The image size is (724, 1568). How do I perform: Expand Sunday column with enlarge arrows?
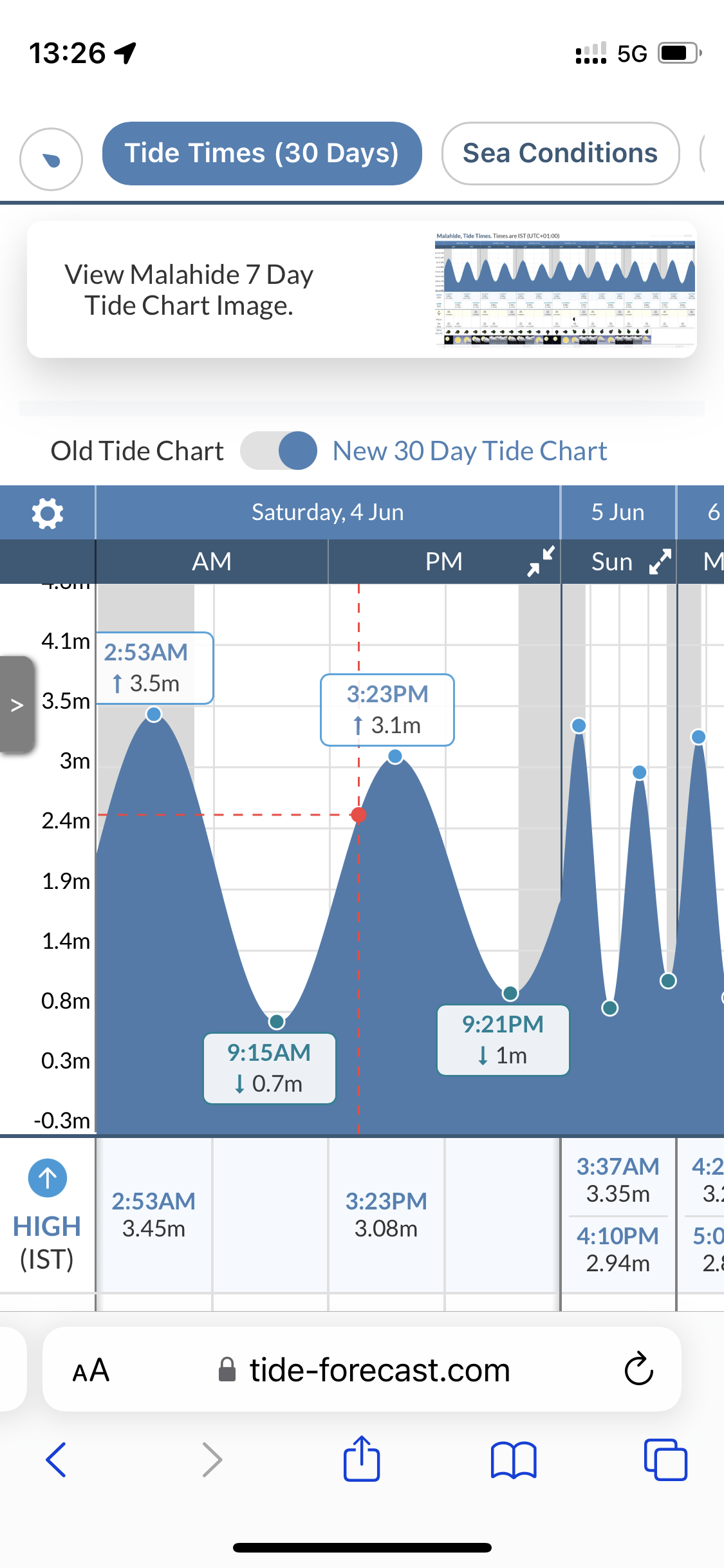tap(660, 561)
